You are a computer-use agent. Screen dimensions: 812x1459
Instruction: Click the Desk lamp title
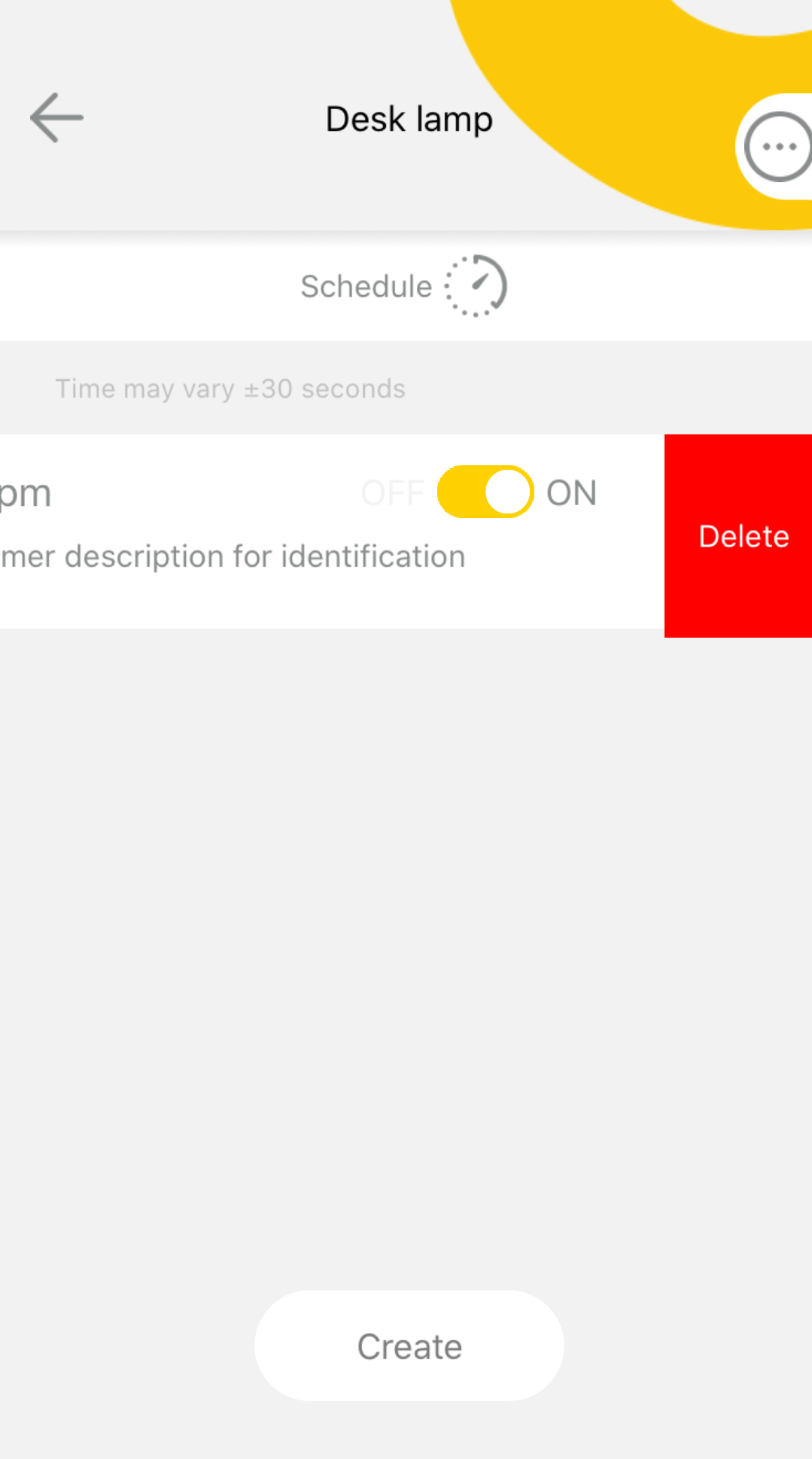[409, 119]
